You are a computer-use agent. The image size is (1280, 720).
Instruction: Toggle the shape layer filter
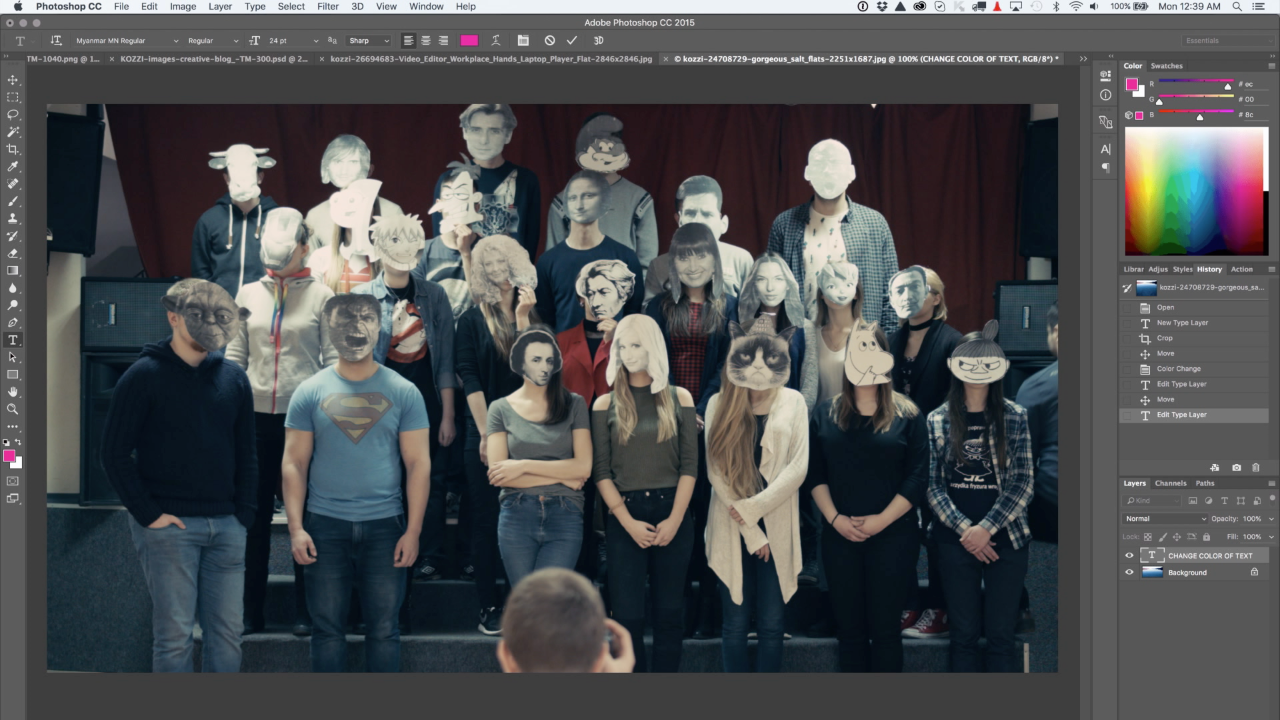pos(1240,500)
